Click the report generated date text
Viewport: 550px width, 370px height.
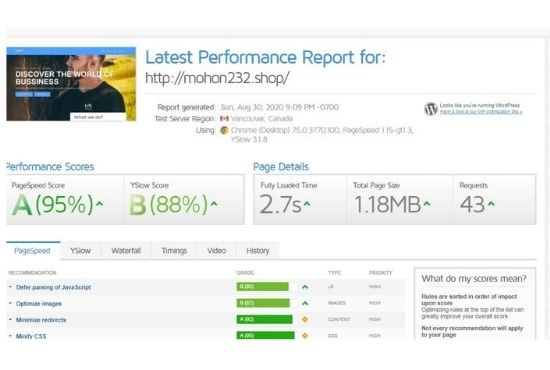tap(280, 107)
